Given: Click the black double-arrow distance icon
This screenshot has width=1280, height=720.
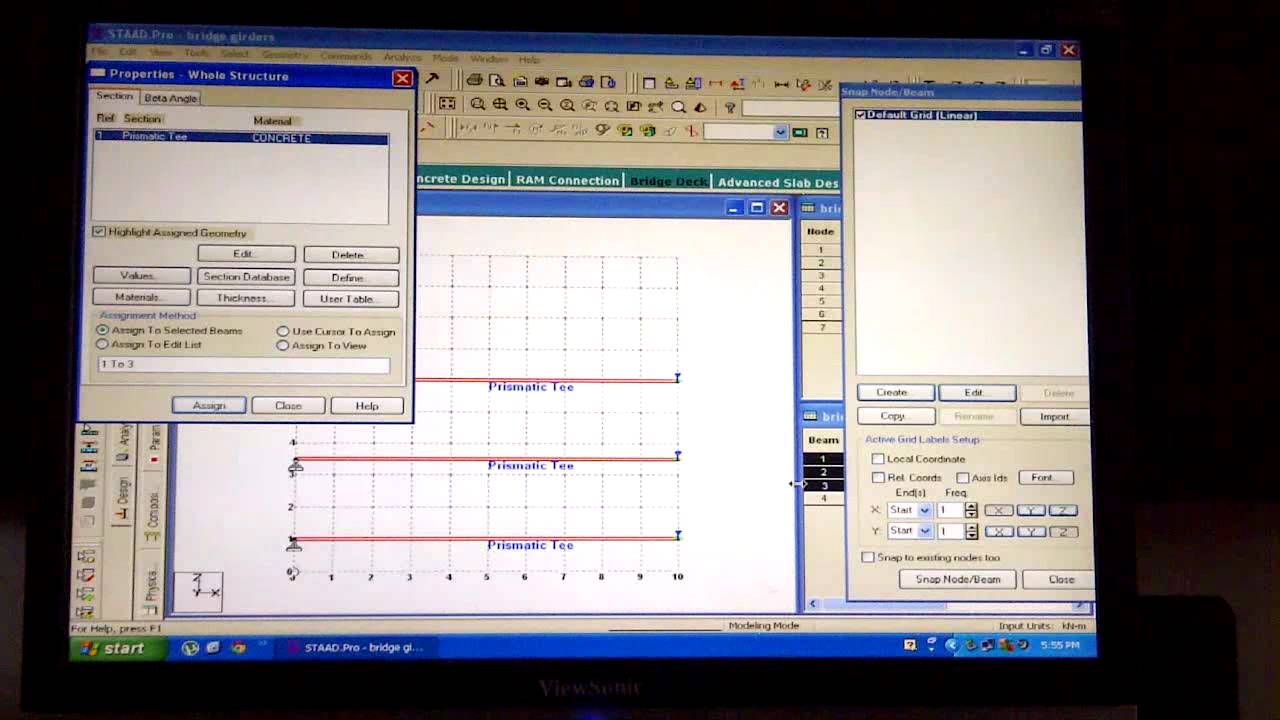Looking at the screenshot, I should [x=781, y=83].
